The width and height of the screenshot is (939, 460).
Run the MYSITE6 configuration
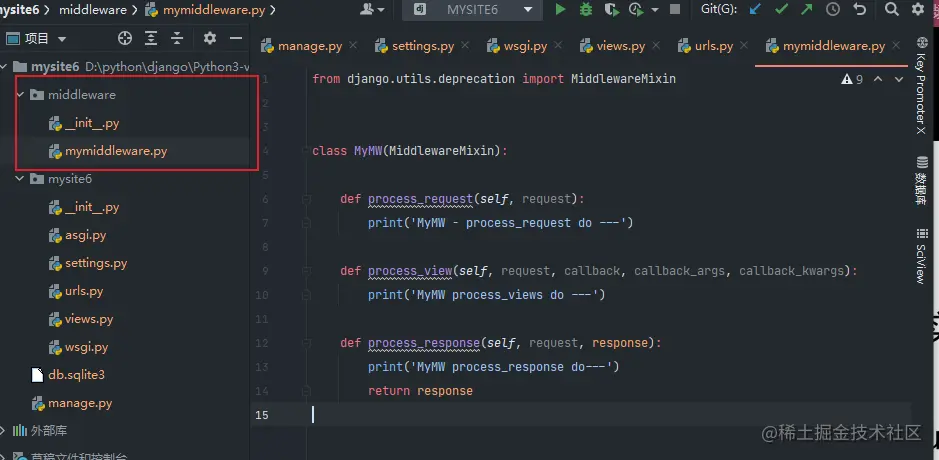click(x=560, y=10)
